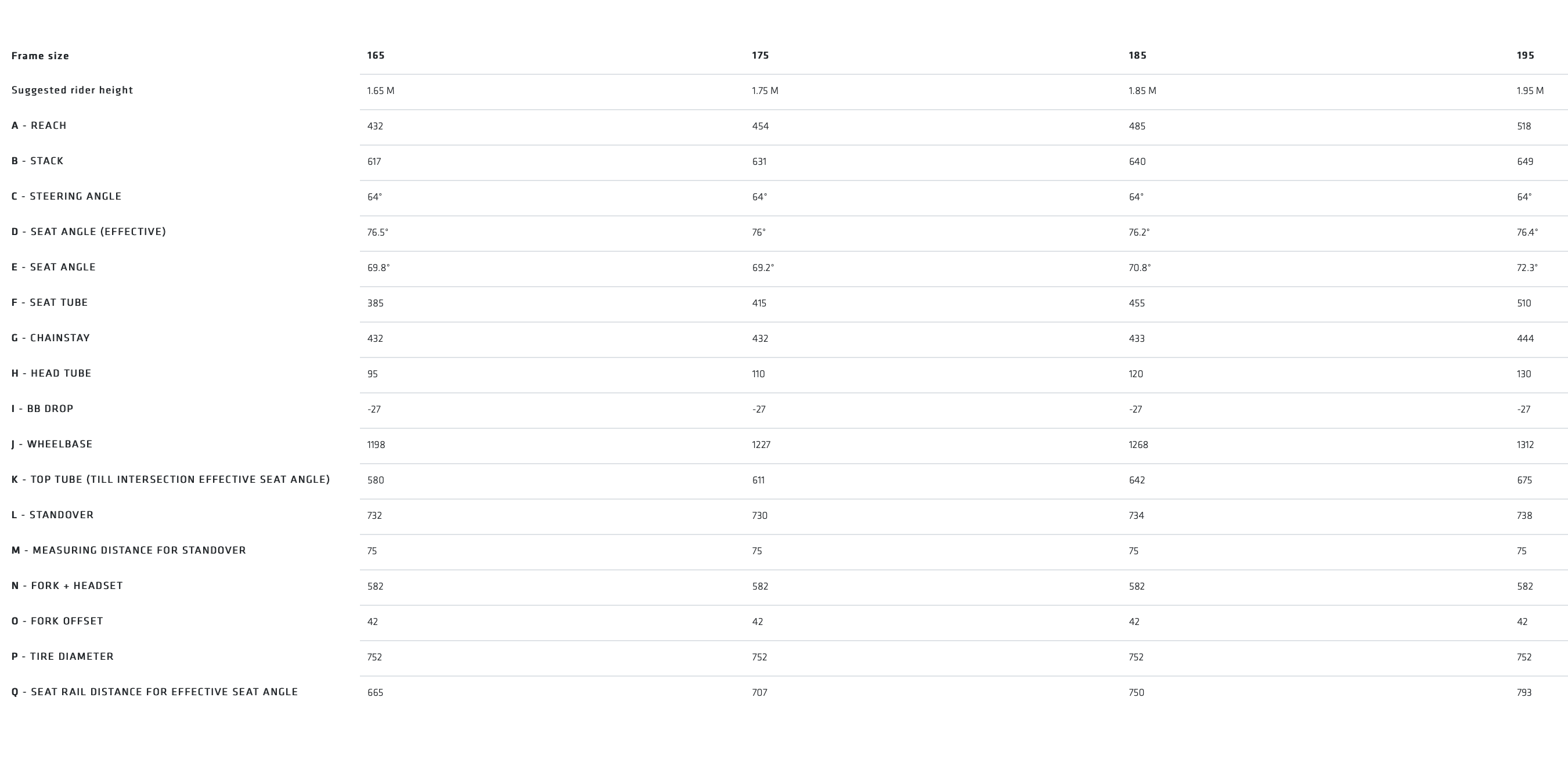
Task: Click the 175 frame size column header
Action: tap(760, 55)
